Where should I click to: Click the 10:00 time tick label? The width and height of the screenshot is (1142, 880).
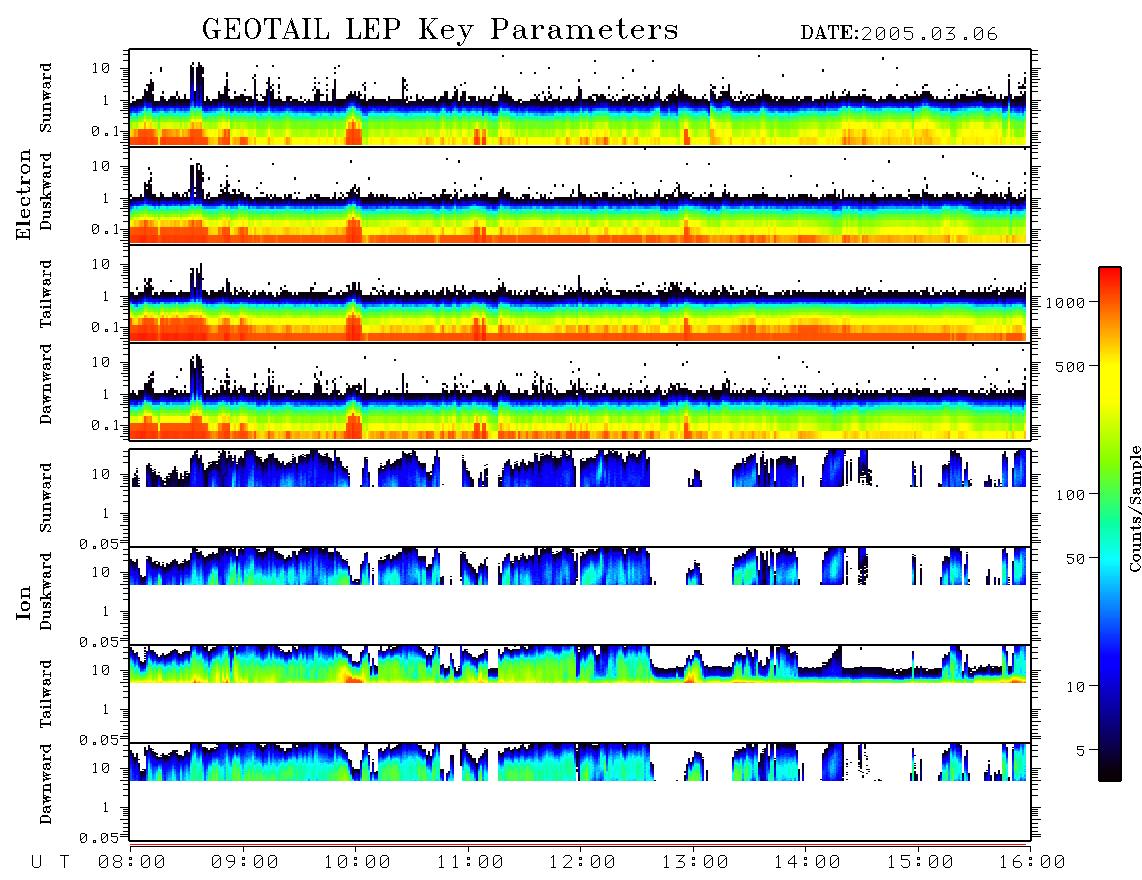point(357,862)
